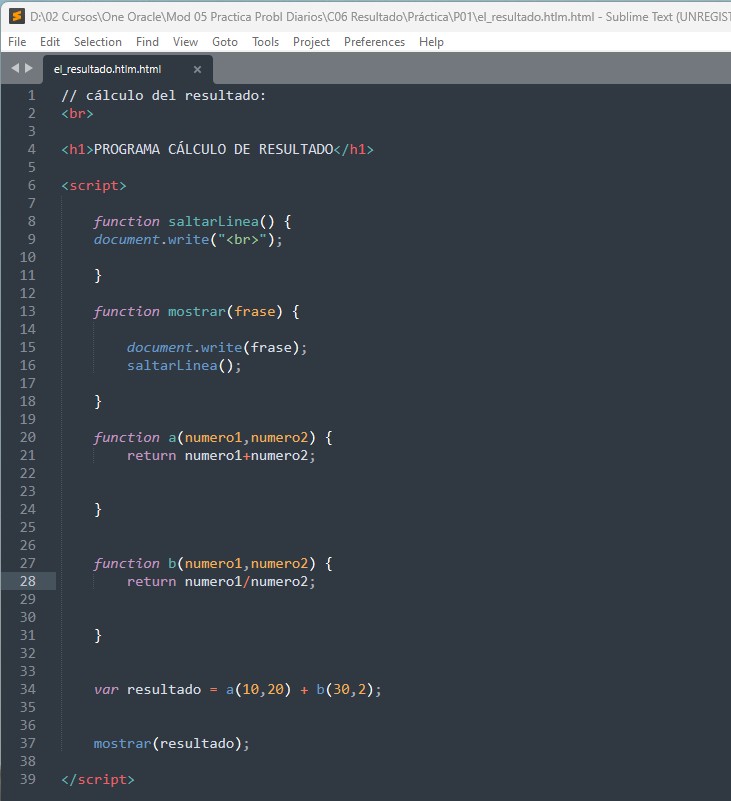Click line number 1 in the gutter
Viewport: 731px width, 801px height.
pyautogui.click(x=32, y=96)
